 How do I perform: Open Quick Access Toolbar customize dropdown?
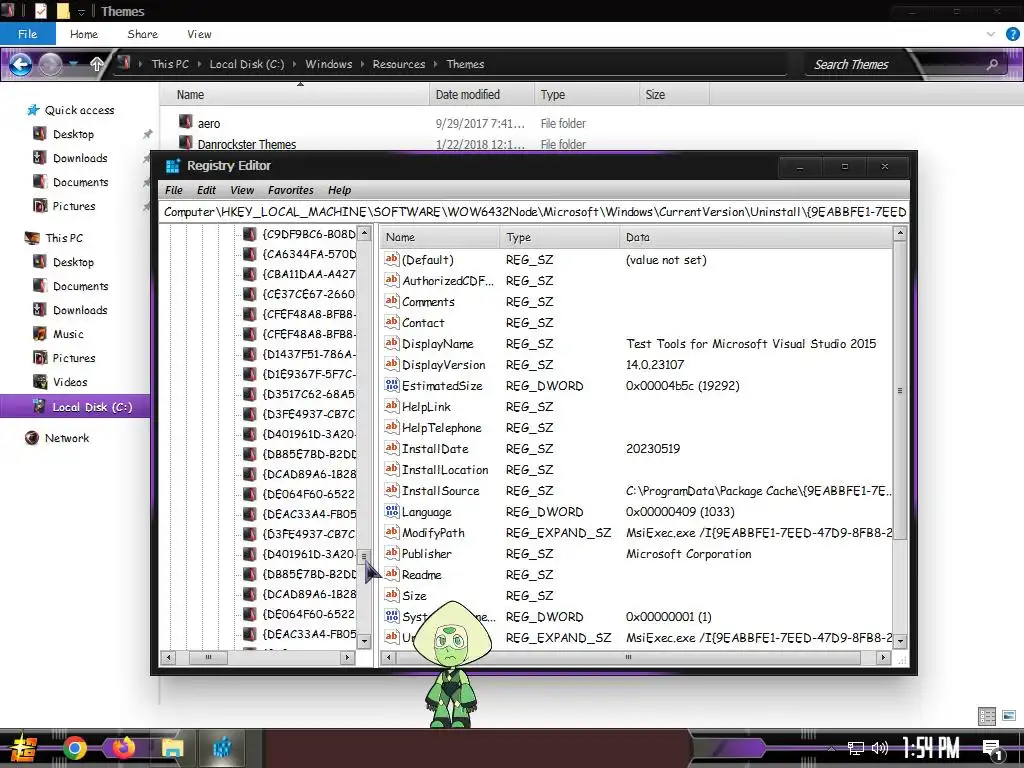pos(82,11)
